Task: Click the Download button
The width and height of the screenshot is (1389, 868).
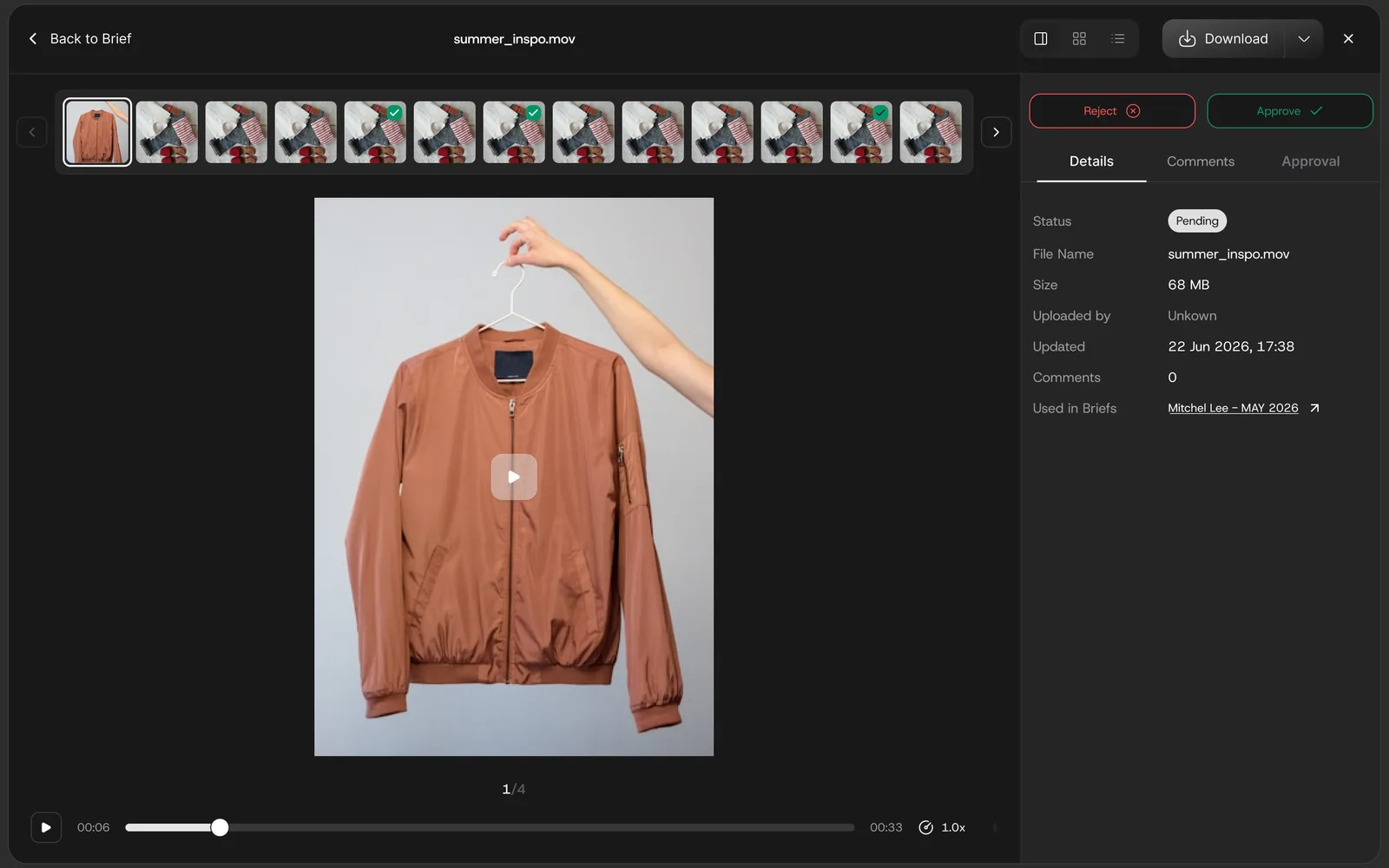Action: click(1224, 39)
